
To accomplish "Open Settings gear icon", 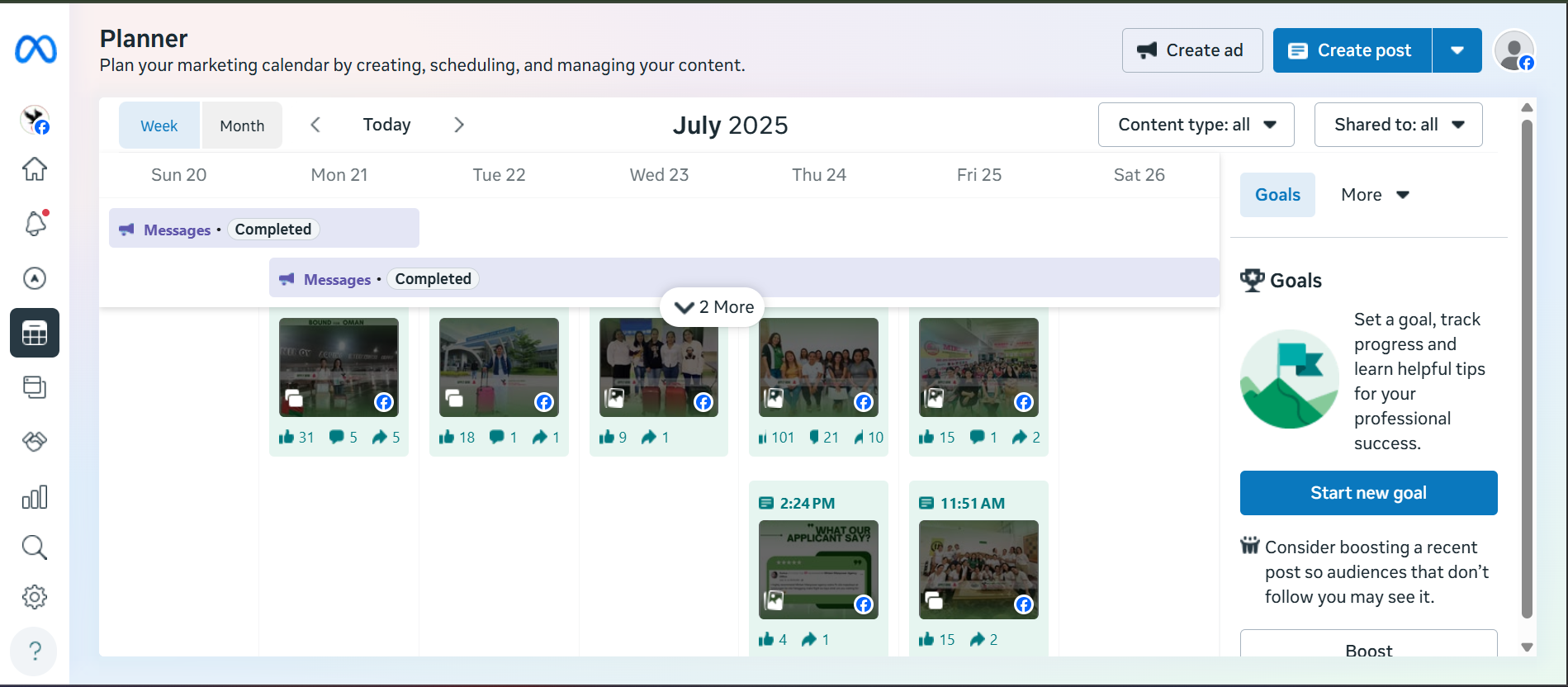I will pos(35,597).
